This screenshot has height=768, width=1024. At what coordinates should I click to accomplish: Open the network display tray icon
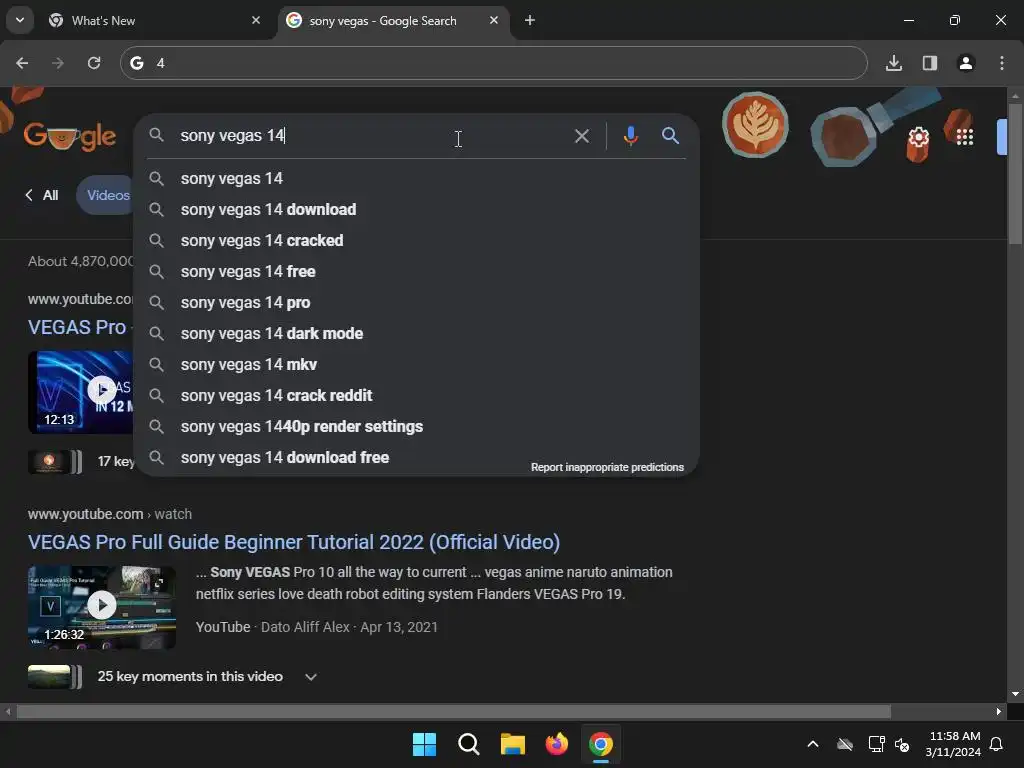click(x=876, y=744)
